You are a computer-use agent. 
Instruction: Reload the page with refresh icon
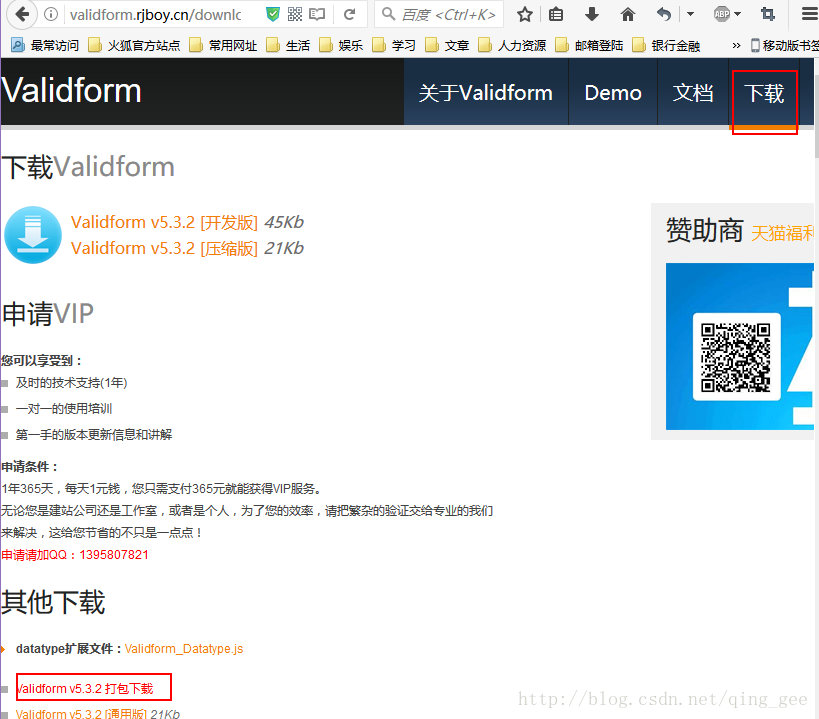(349, 14)
